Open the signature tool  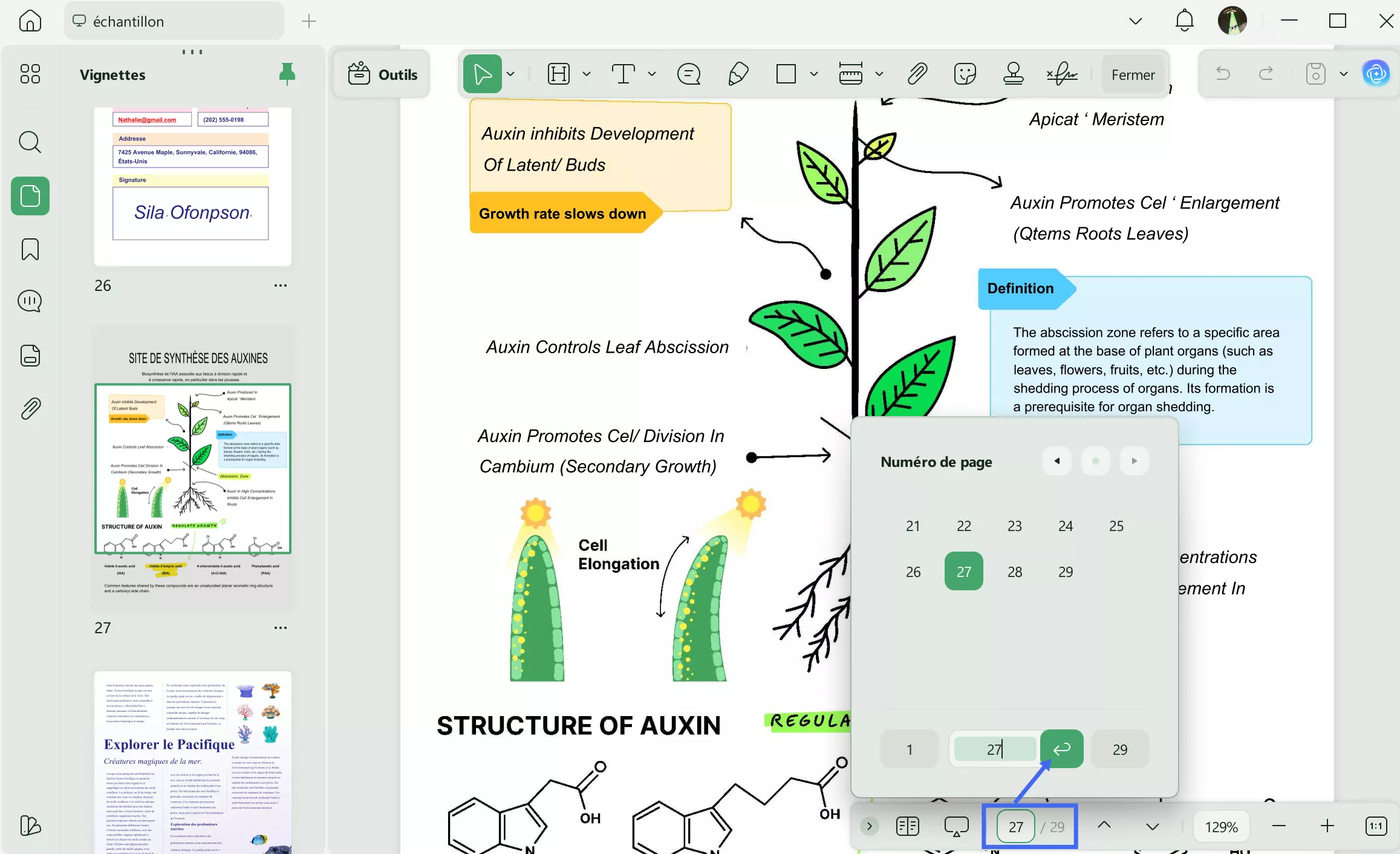(x=1062, y=74)
